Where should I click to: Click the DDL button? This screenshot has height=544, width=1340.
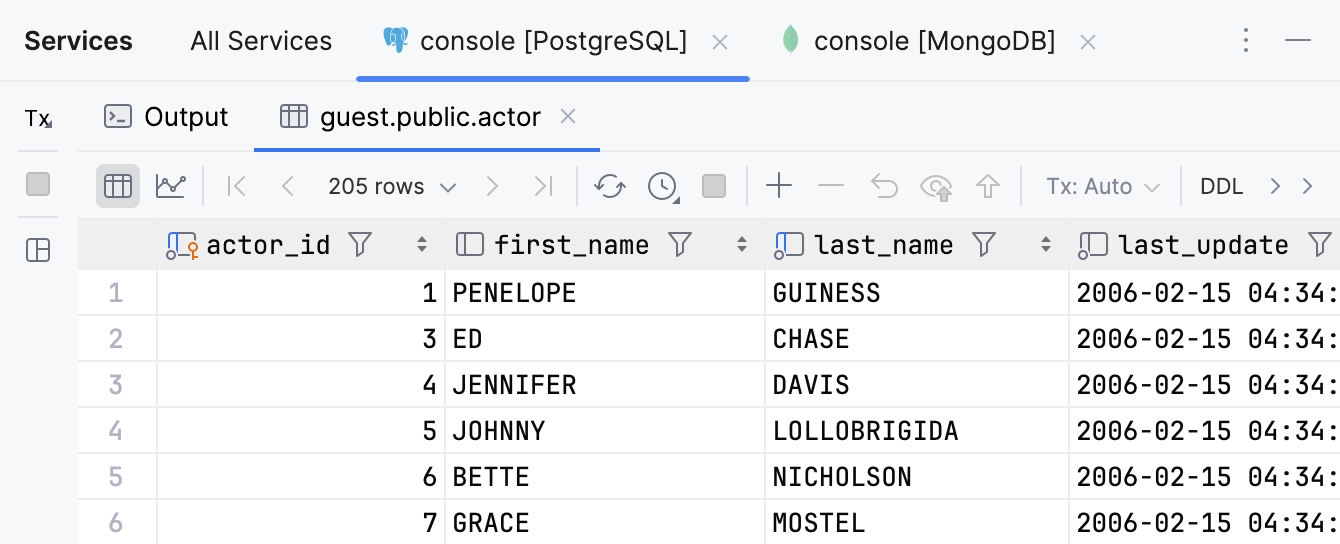pyautogui.click(x=1221, y=187)
